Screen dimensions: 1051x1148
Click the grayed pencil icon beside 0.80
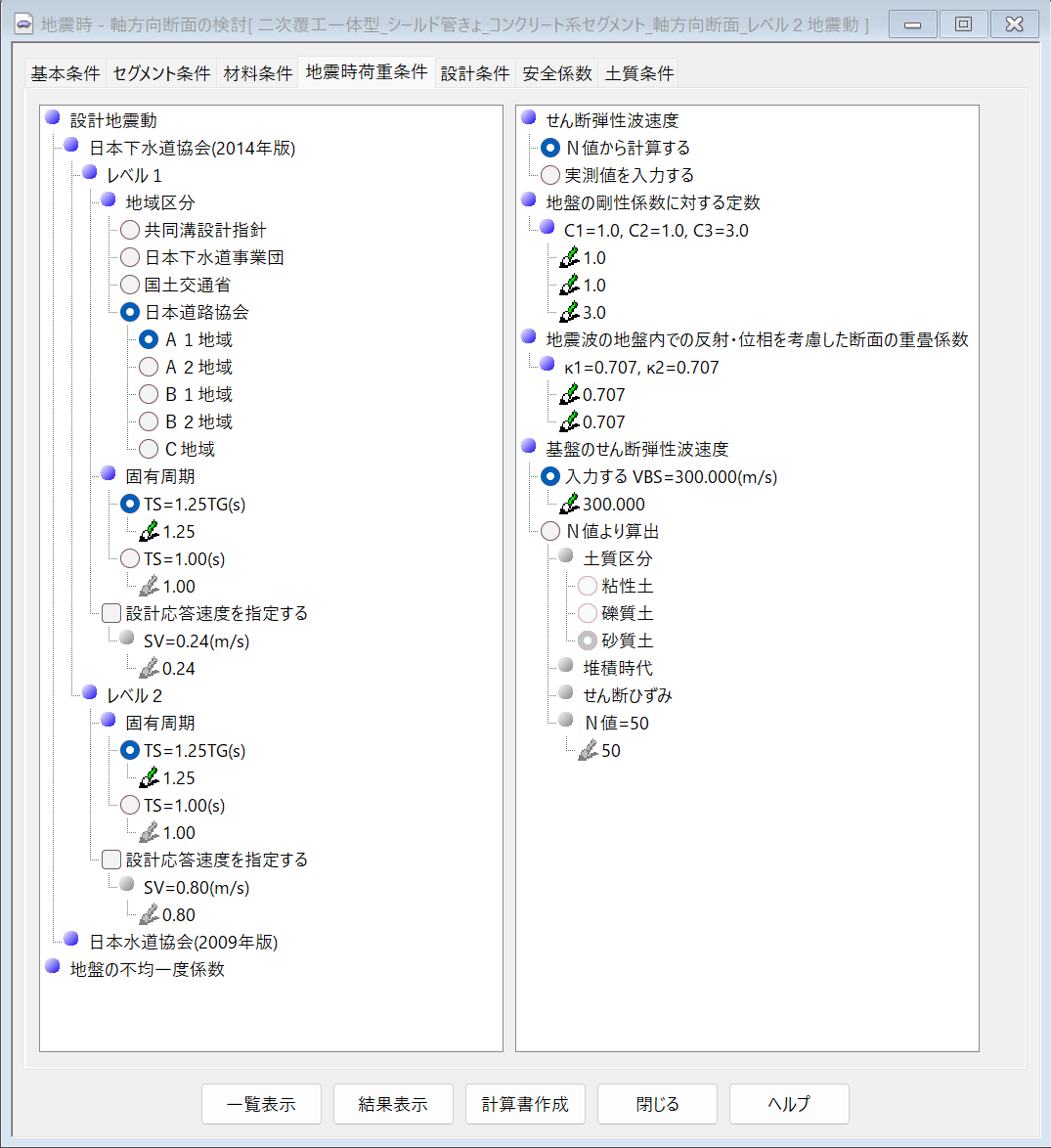(149, 915)
